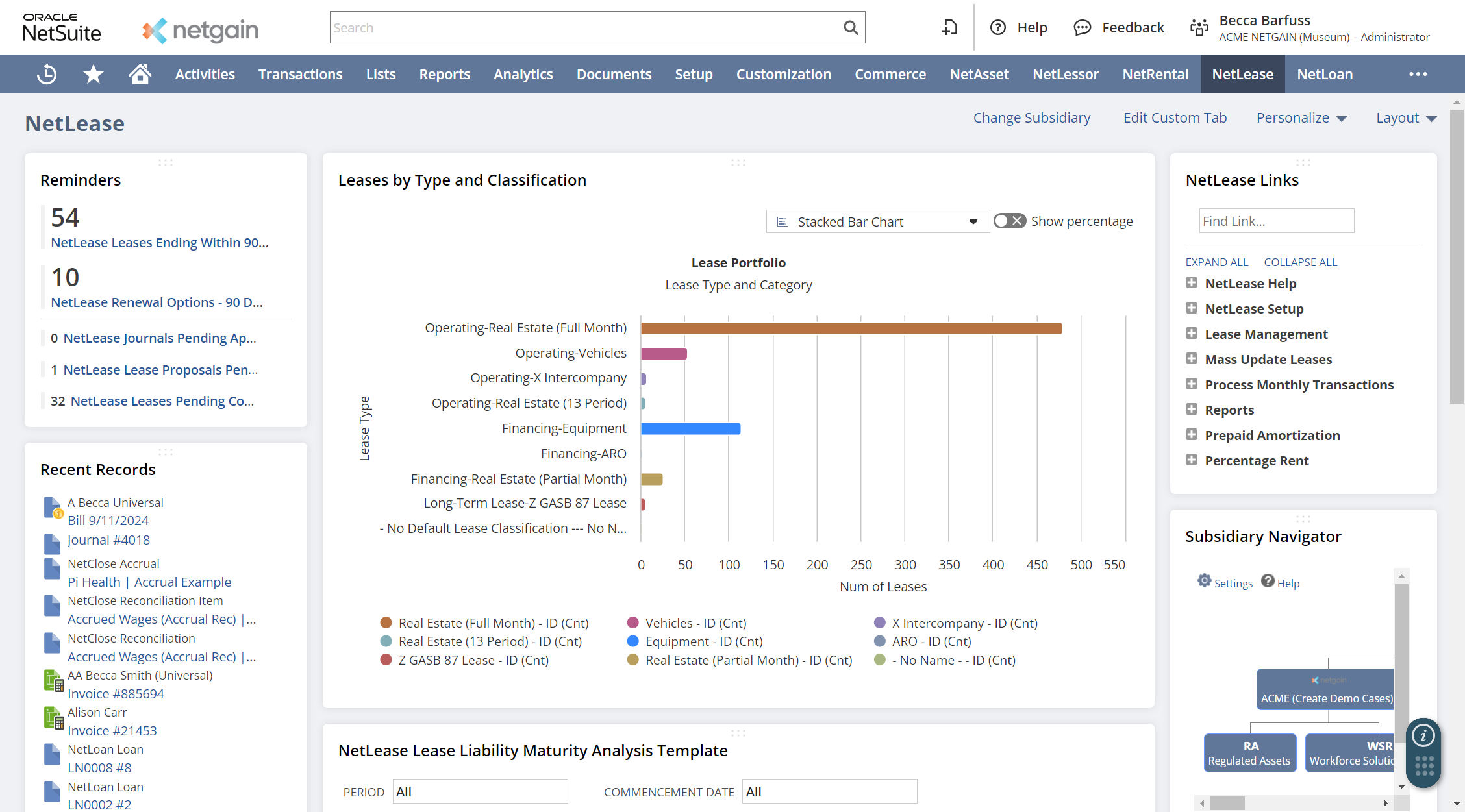Click the Oracle NetSuite logo
This screenshot has width=1465, height=812.
coord(62,27)
